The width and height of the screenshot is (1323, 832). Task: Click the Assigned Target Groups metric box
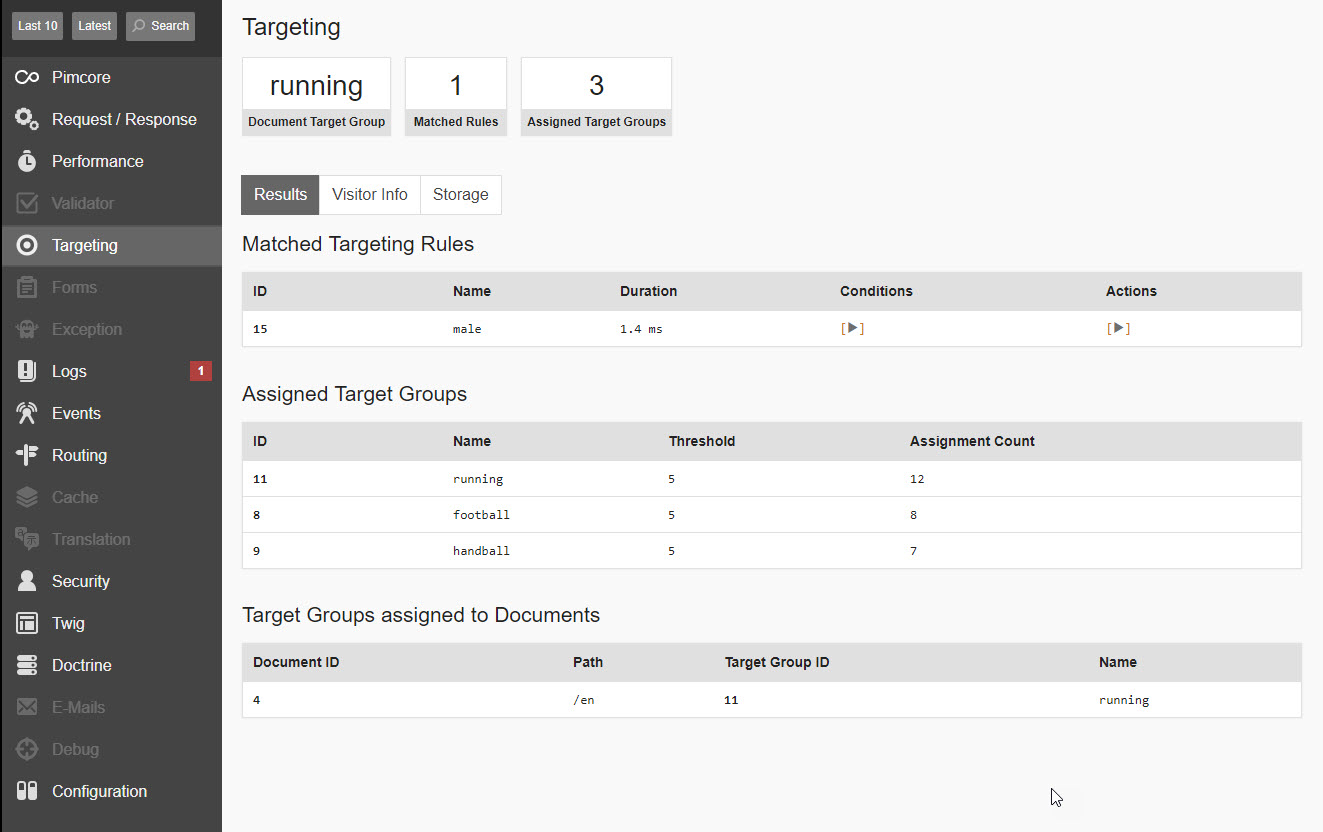pos(596,96)
